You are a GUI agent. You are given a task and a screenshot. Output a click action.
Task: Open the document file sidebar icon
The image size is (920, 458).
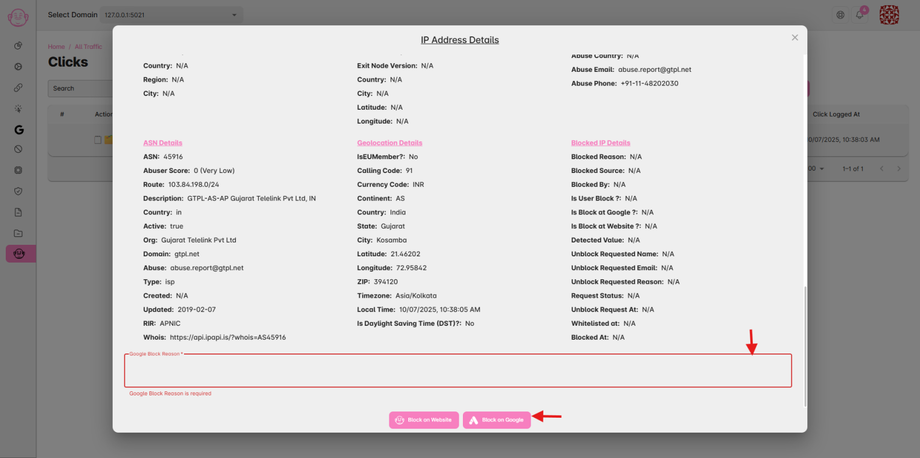coord(18,212)
